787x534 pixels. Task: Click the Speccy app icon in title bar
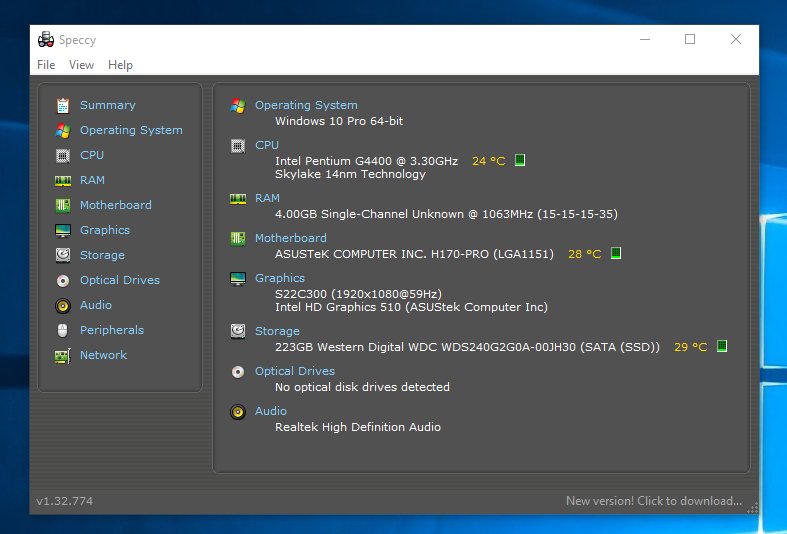(46, 40)
